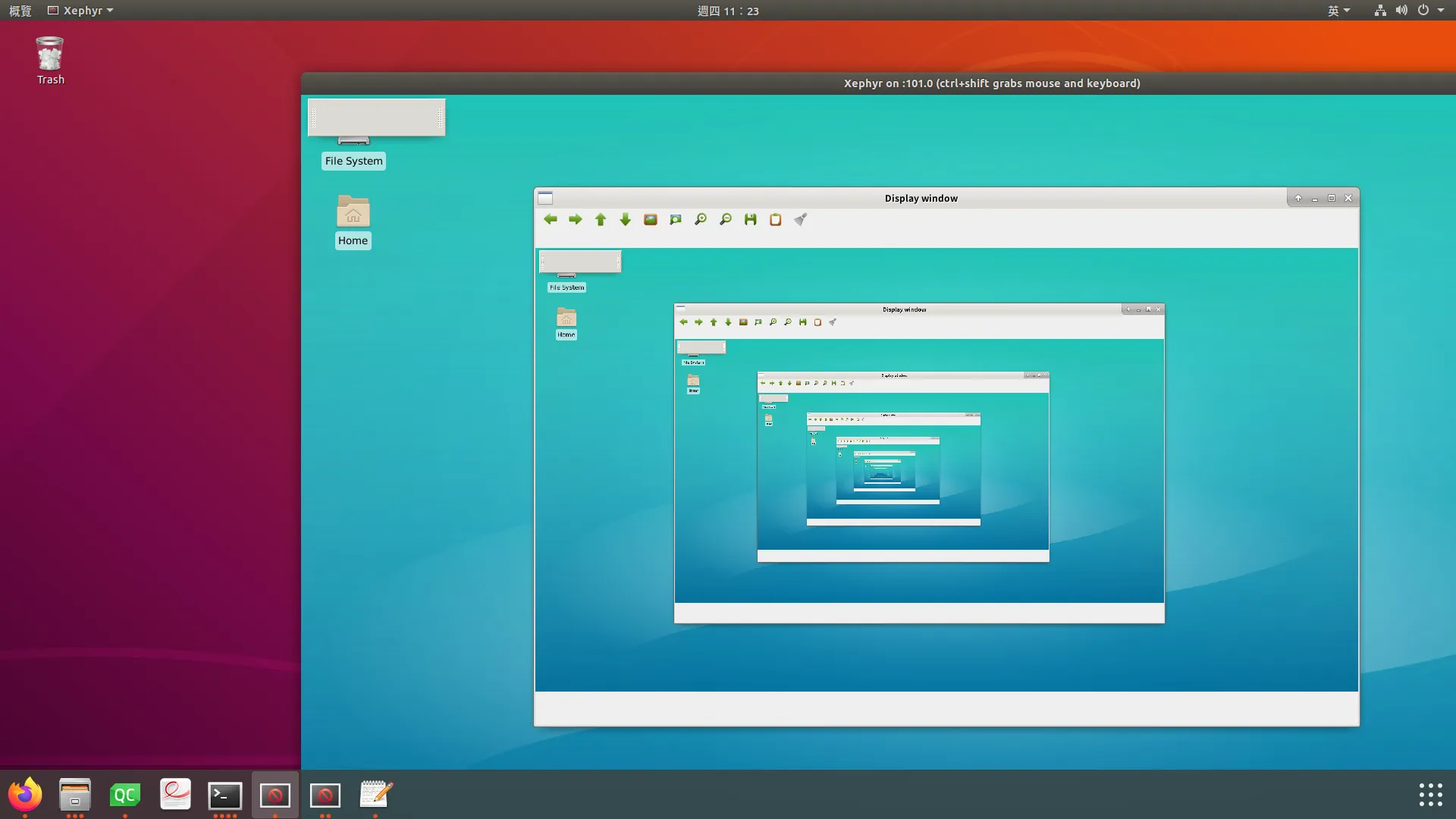Open the 概覽 activities overview
This screenshot has width=1456, height=819.
20,11
